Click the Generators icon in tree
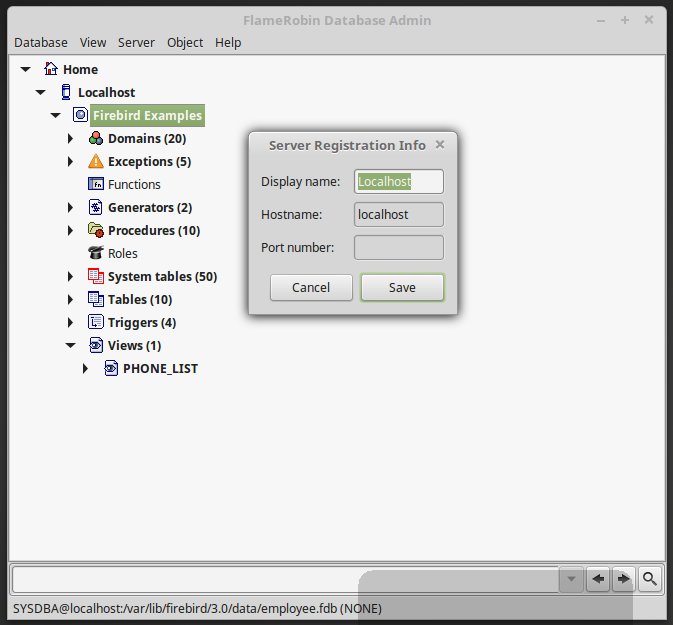 (96, 208)
